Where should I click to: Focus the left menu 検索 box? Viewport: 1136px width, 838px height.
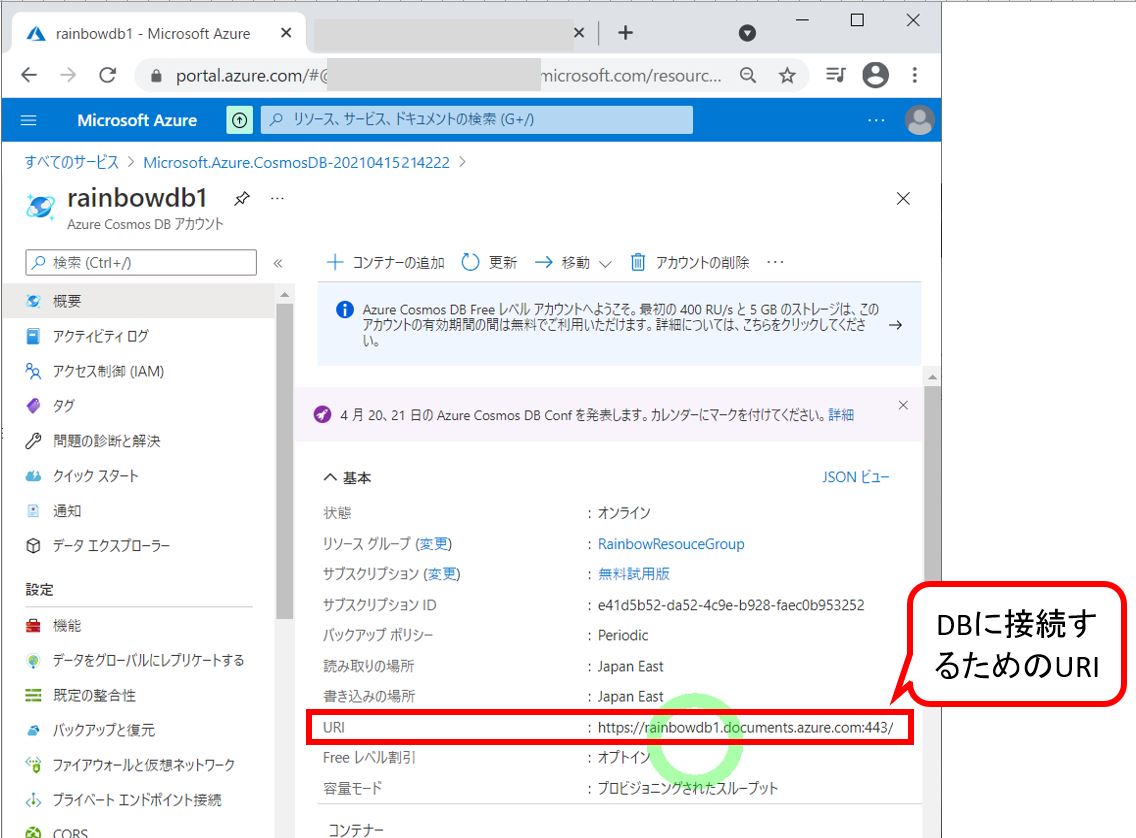click(141, 263)
